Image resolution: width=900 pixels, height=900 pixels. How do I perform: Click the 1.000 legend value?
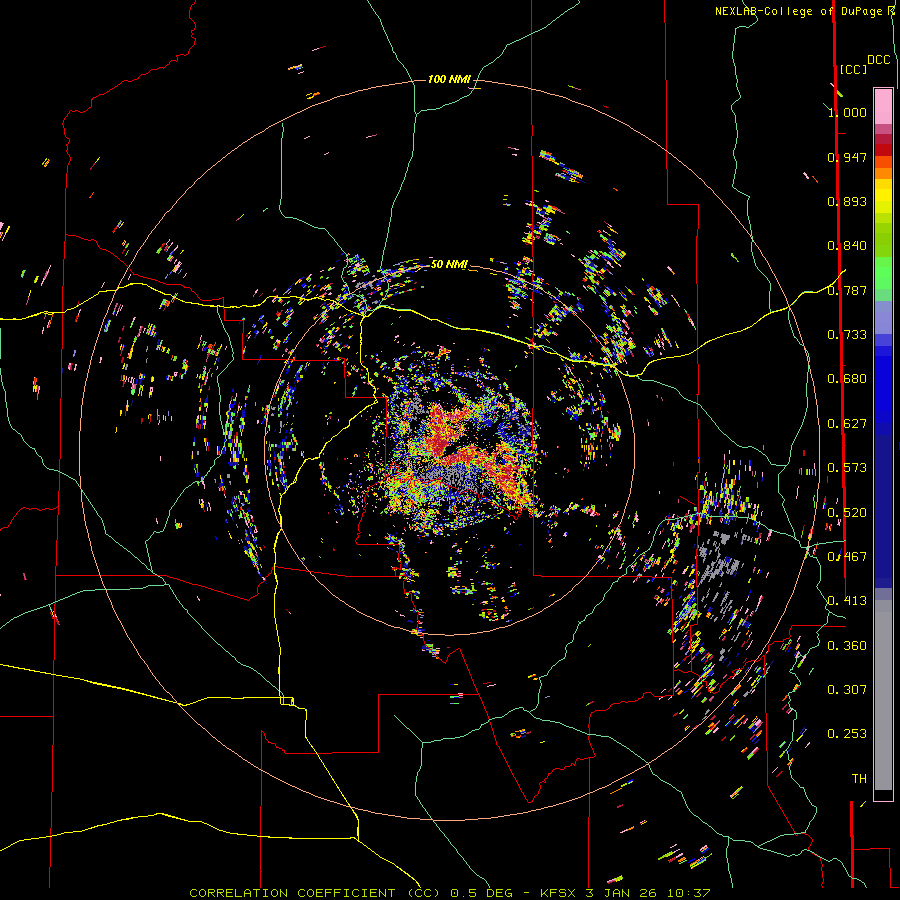point(847,112)
